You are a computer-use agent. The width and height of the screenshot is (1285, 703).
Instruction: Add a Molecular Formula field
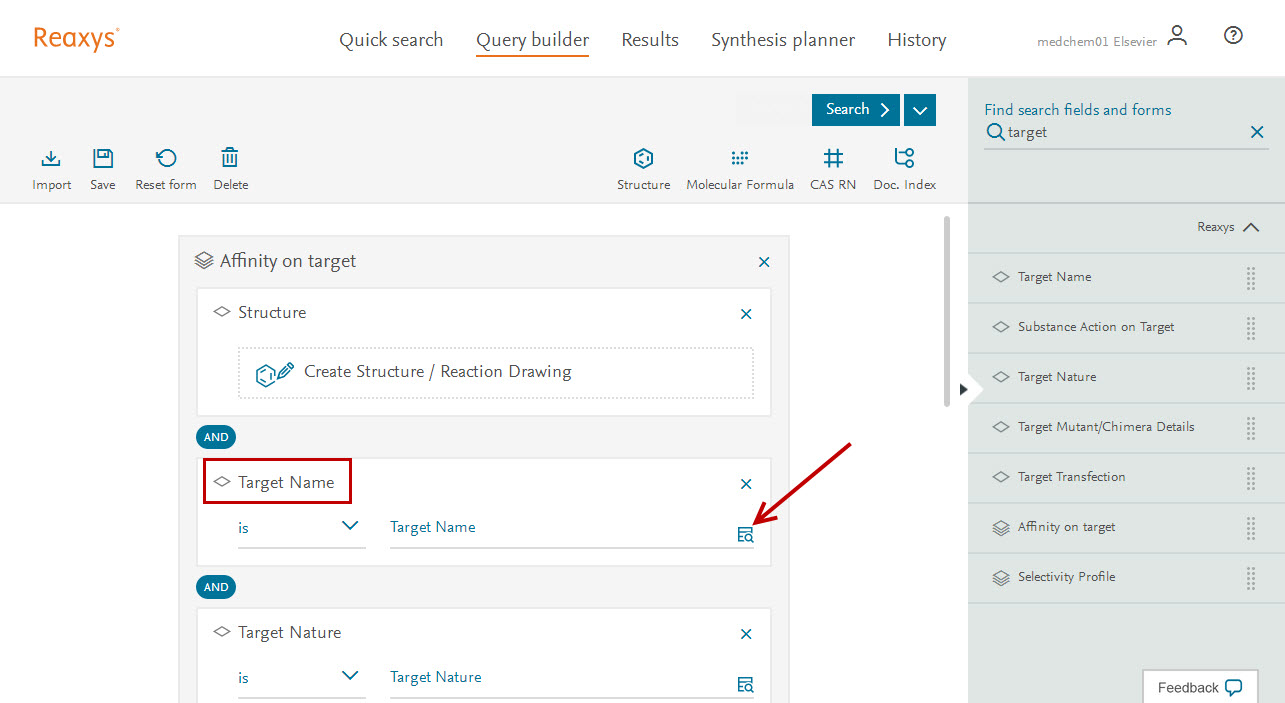(739, 159)
